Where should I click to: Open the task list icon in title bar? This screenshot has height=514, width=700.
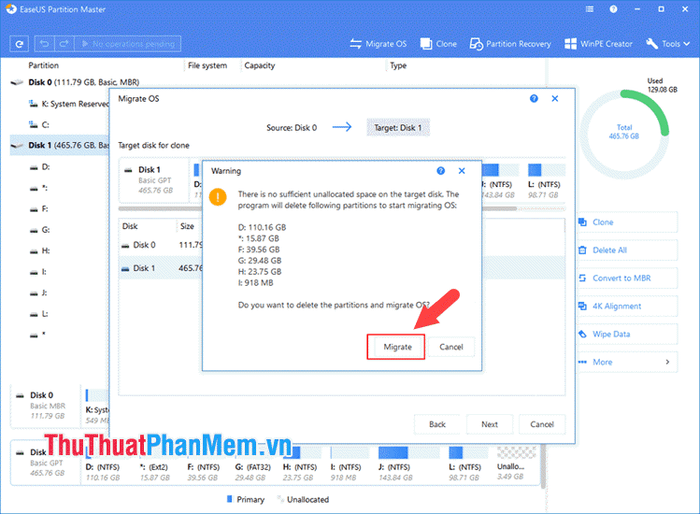pyautogui.click(x=590, y=9)
